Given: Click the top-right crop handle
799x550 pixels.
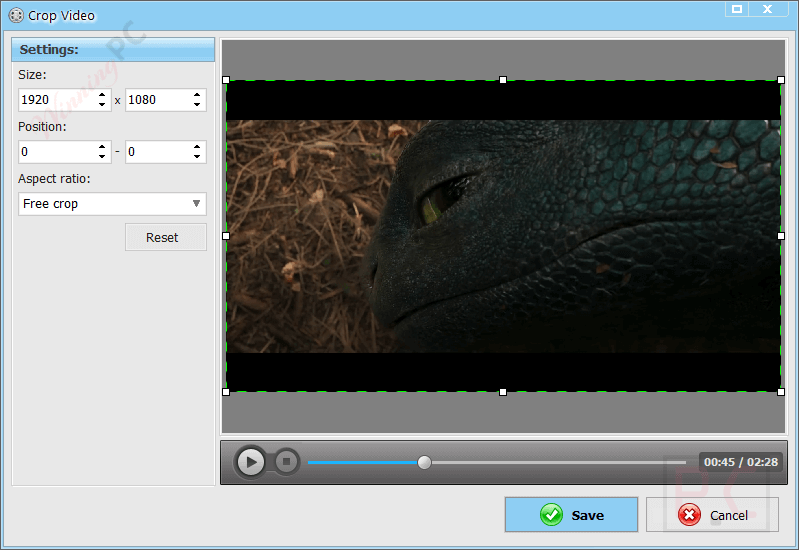Looking at the screenshot, I should click(781, 80).
